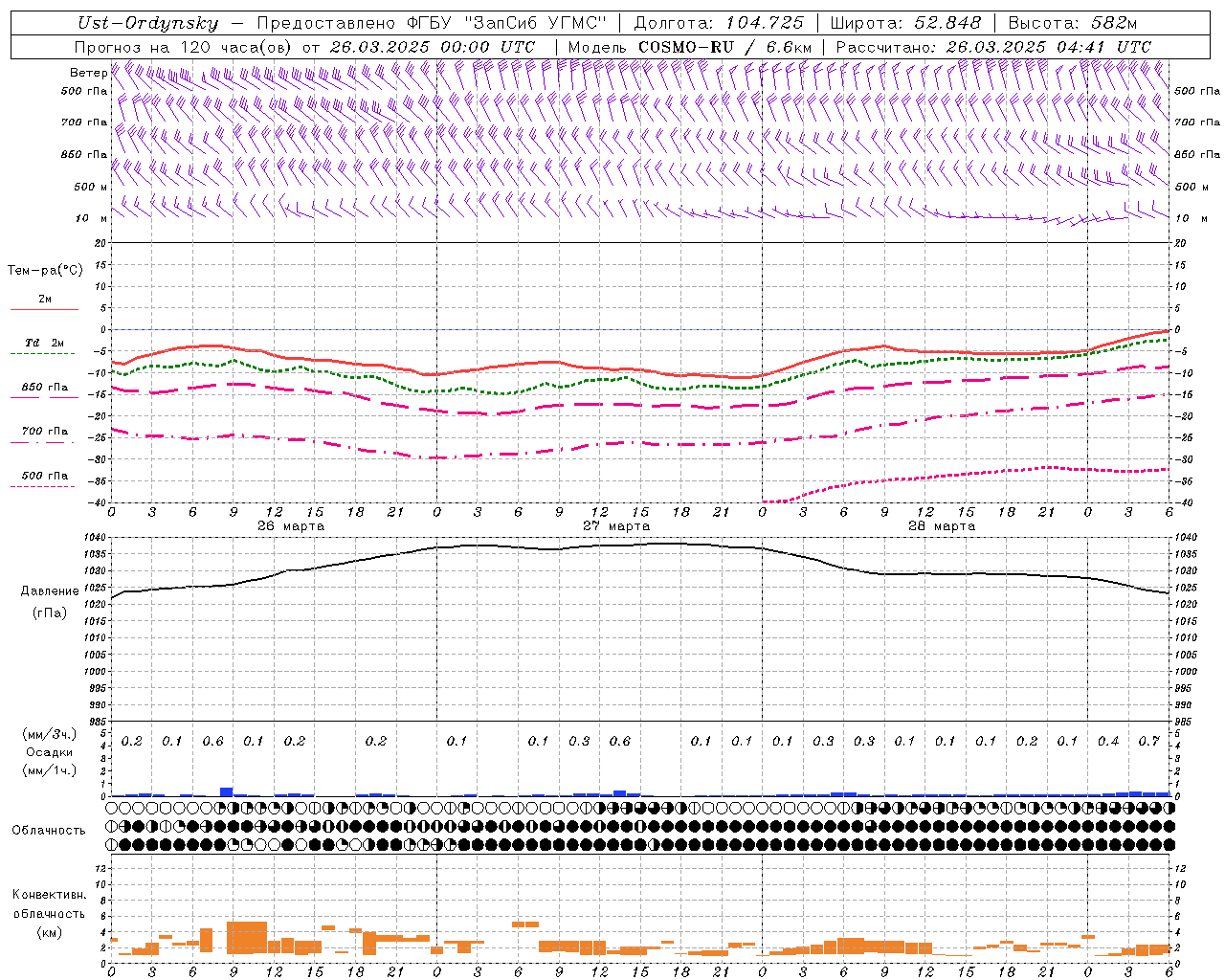
Task: Click the '(мм/3ч.)' precipitation unit label
Action: [50, 734]
